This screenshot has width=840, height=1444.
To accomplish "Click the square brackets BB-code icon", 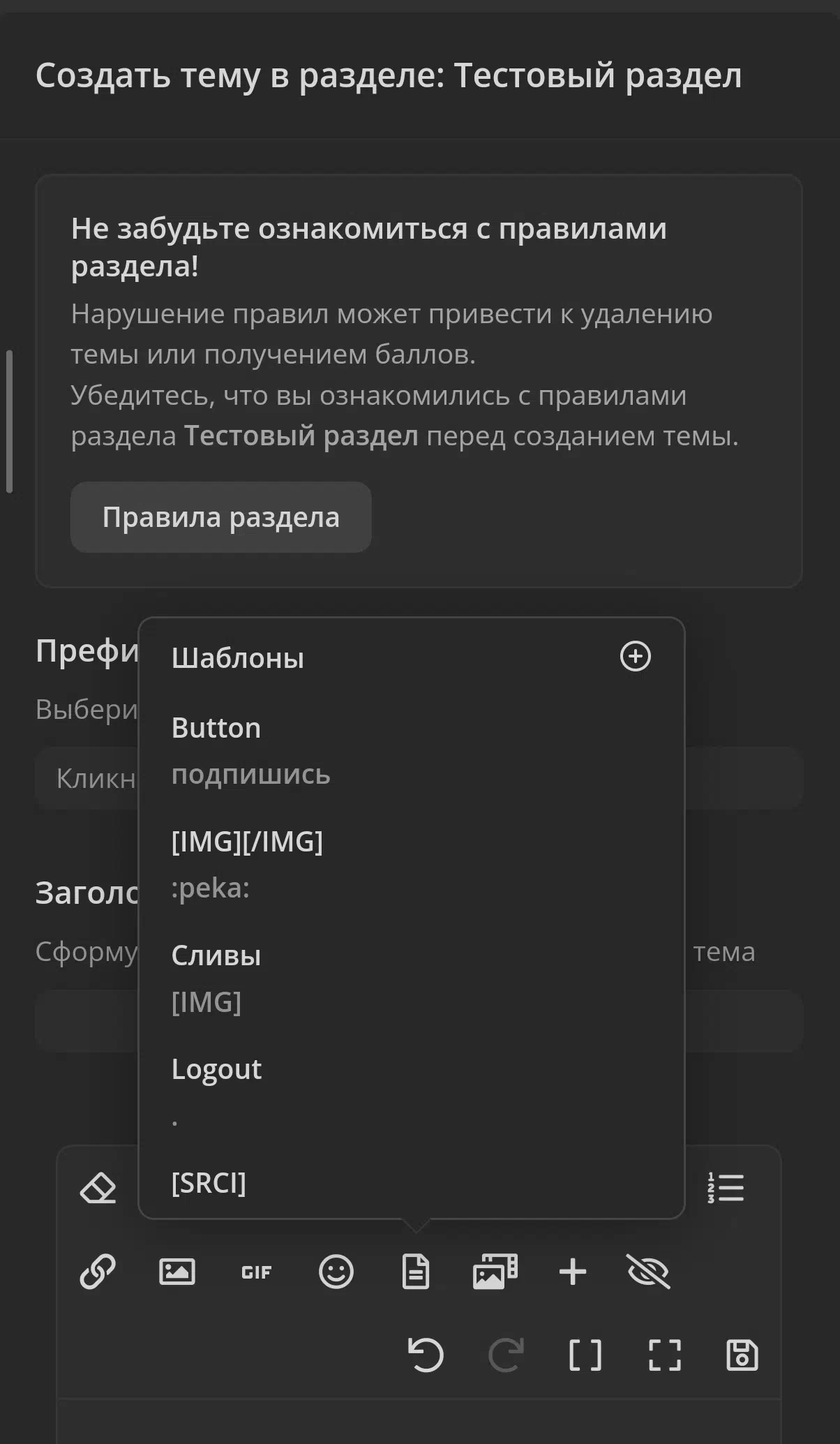I will point(585,1355).
